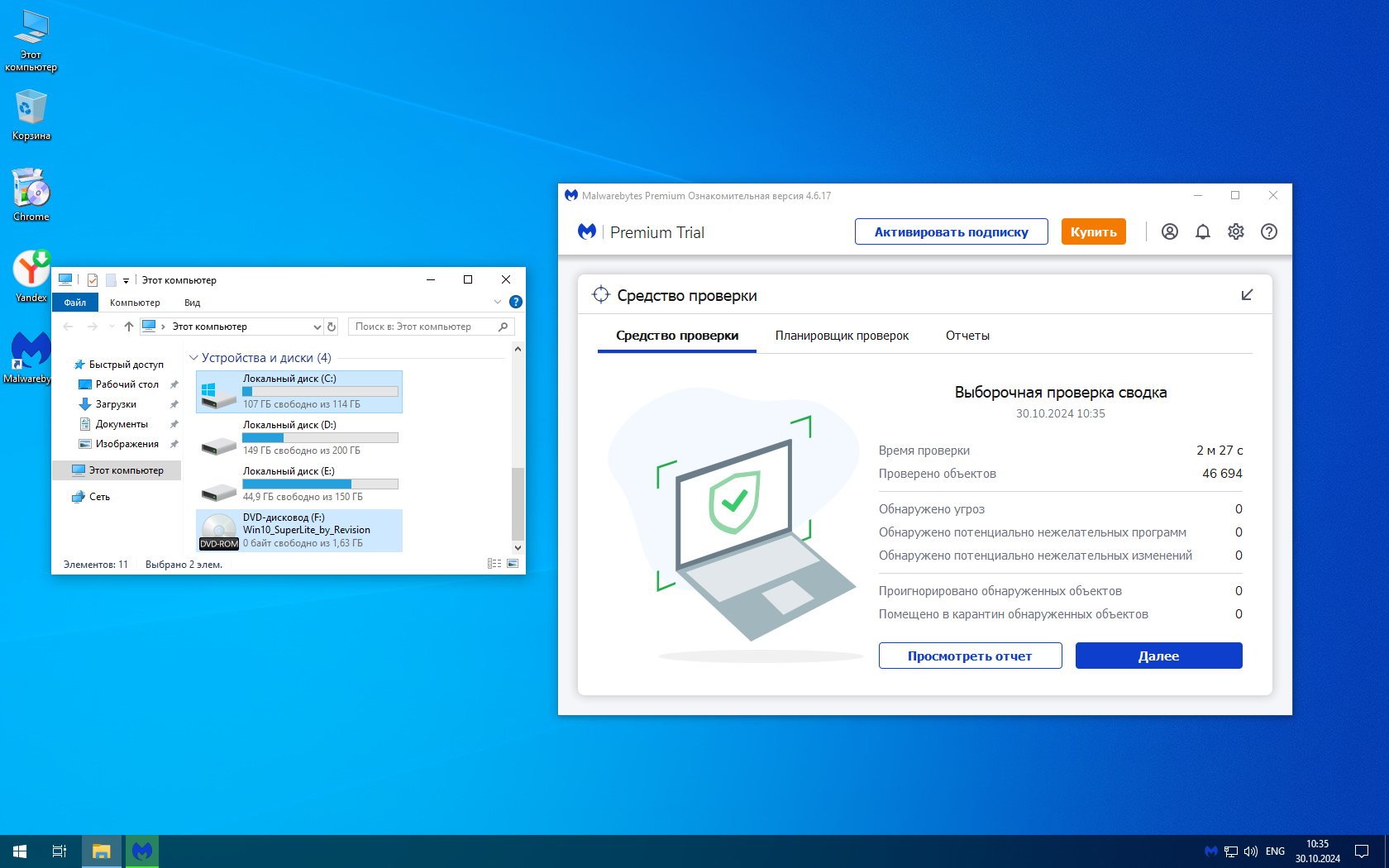This screenshot has height=868, width=1389.
Task: Open the Файл menu in Explorer
Action: click(x=75, y=303)
